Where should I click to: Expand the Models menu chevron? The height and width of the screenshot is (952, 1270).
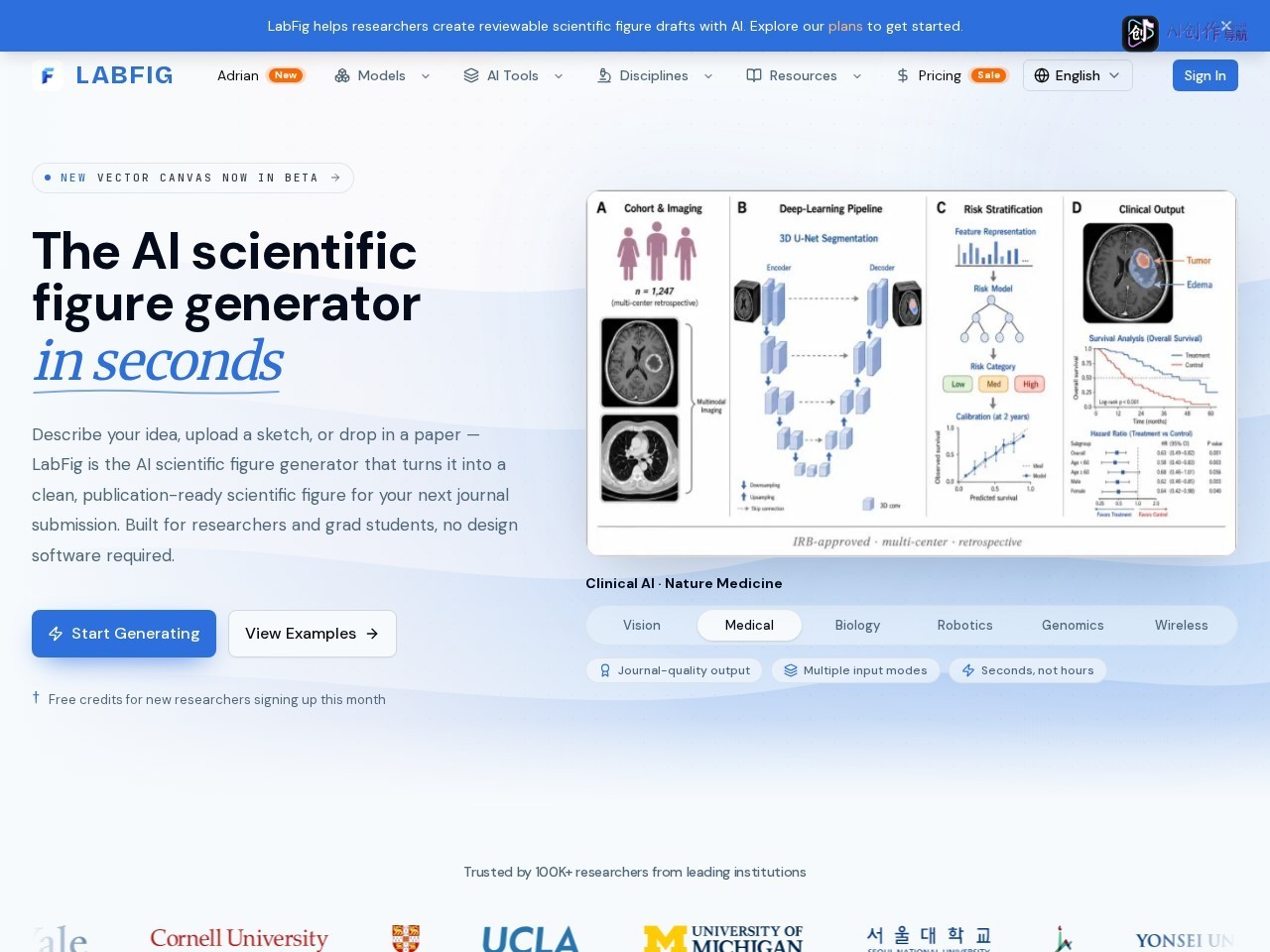pos(426,75)
